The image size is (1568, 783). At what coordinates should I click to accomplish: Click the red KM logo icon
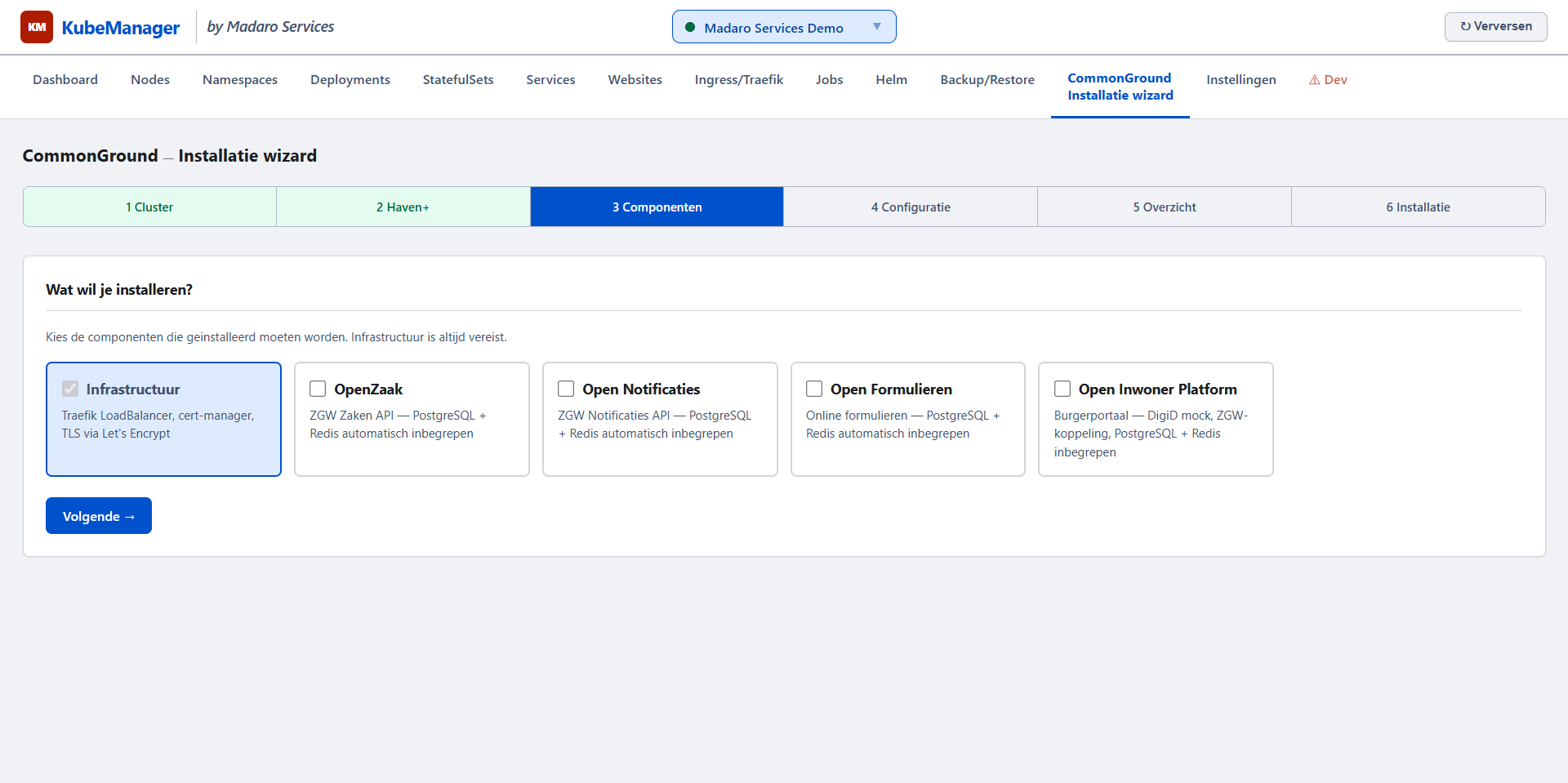(37, 27)
